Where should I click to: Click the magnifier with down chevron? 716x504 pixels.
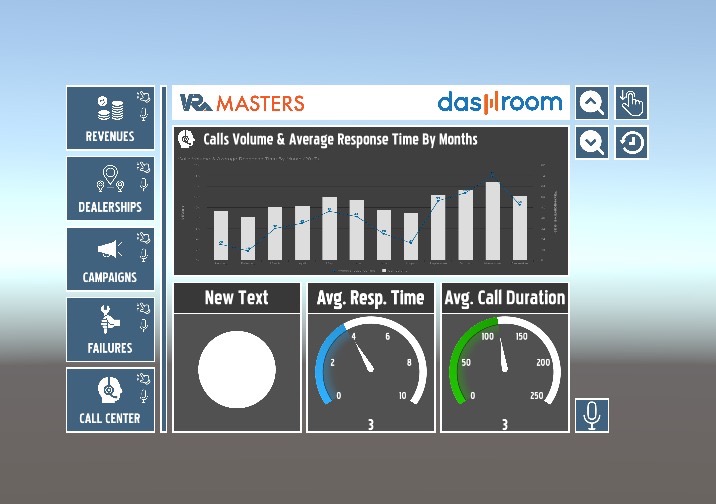pos(592,142)
